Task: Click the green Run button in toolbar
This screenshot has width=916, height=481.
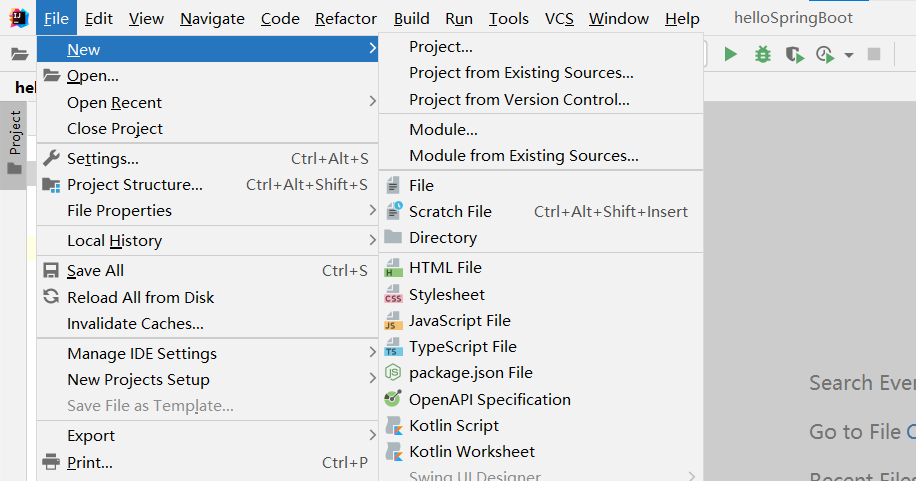Action: coord(731,54)
